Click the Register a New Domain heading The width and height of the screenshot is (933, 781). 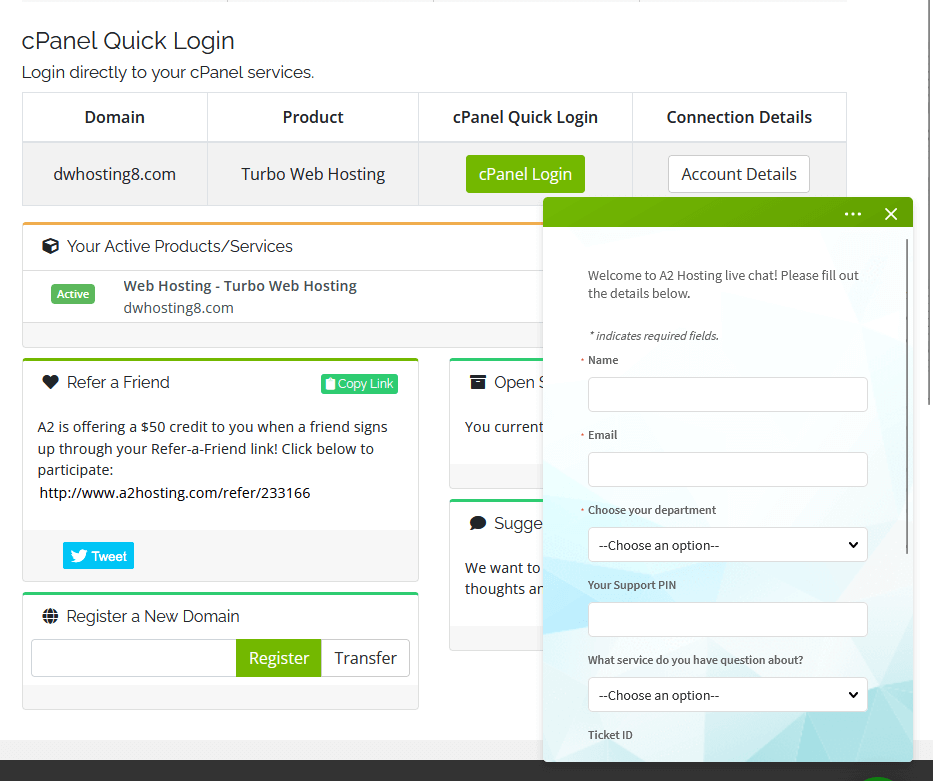pyautogui.click(x=153, y=616)
